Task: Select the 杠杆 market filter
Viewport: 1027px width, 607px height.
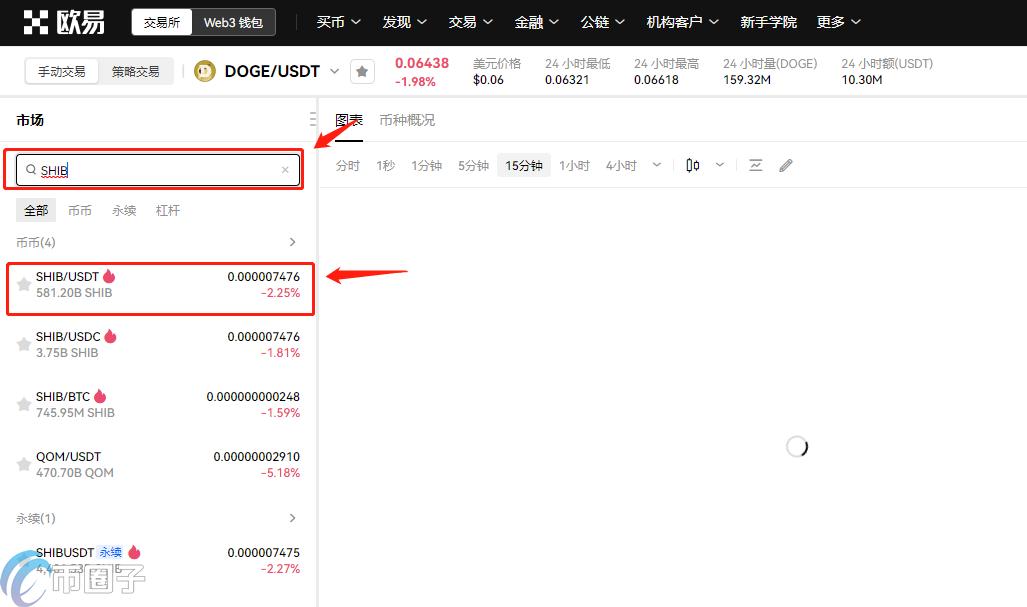Action: tap(168, 210)
